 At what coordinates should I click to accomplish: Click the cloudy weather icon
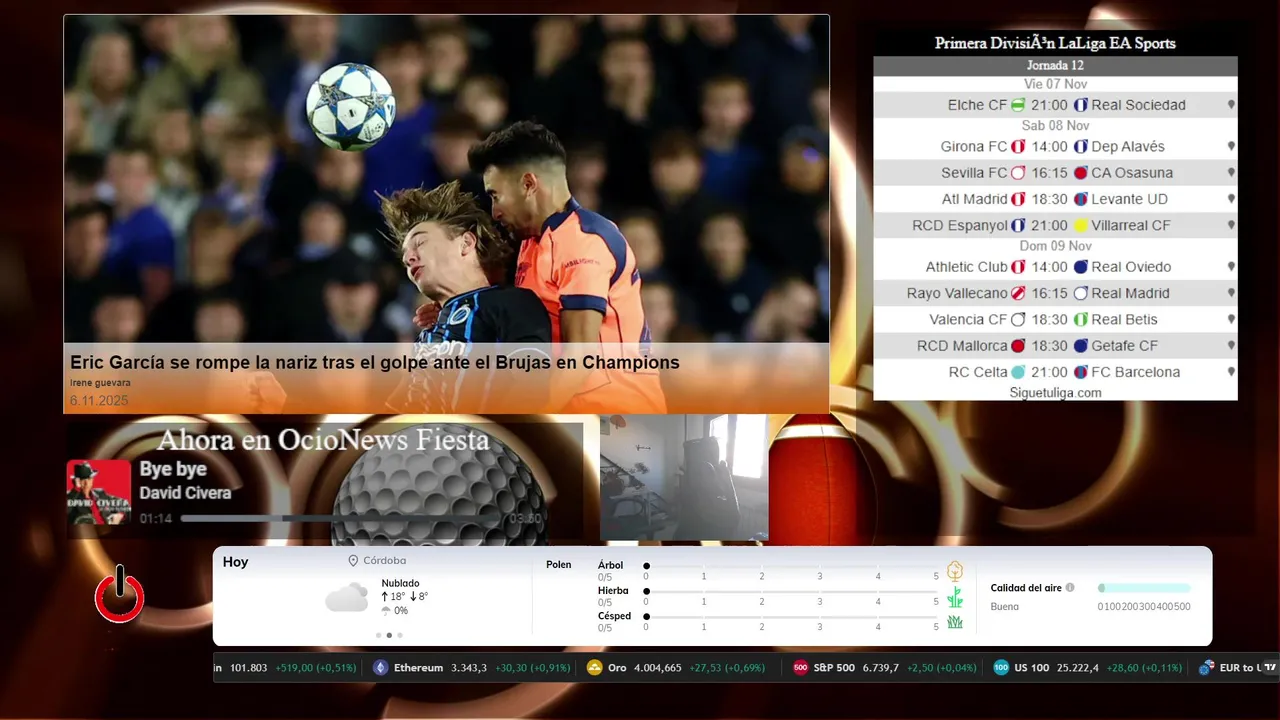pos(347,597)
